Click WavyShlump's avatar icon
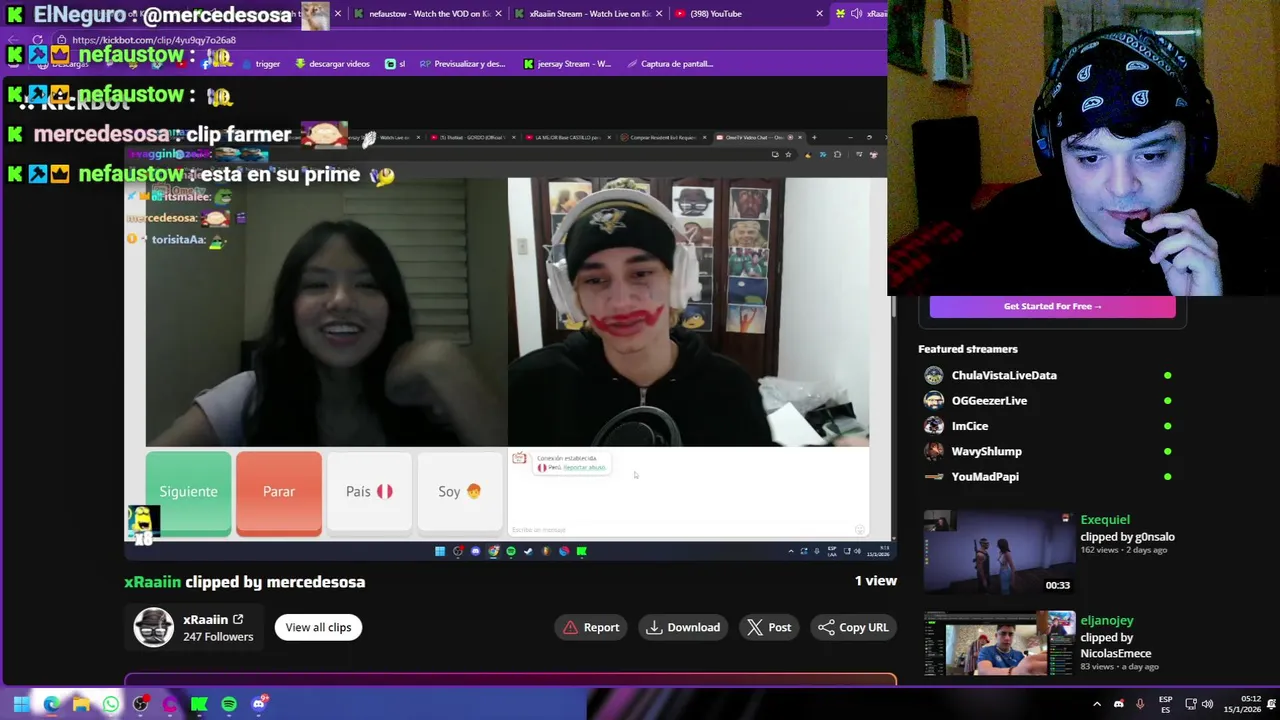The height and width of the screenshot is (720, 1280). pyautogui.click(x=933, y=451)
